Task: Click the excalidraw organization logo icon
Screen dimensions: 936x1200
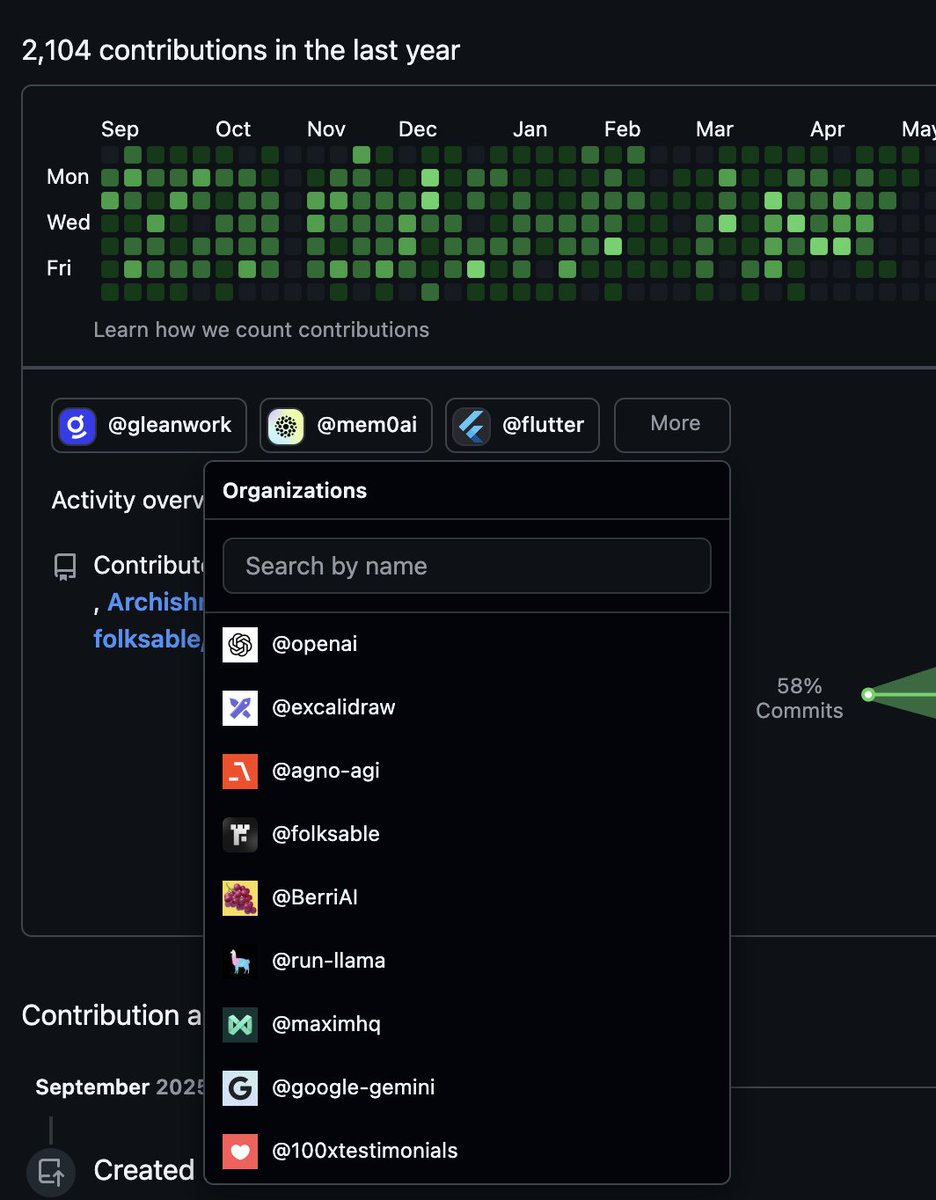Action: point(240,708)
